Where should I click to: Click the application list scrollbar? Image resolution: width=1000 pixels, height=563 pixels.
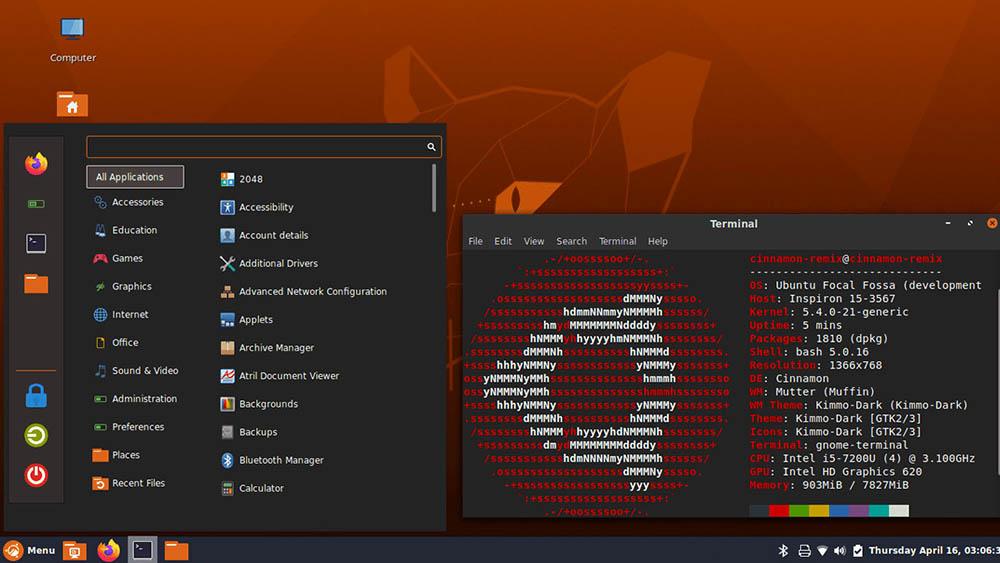click(434, 188)
